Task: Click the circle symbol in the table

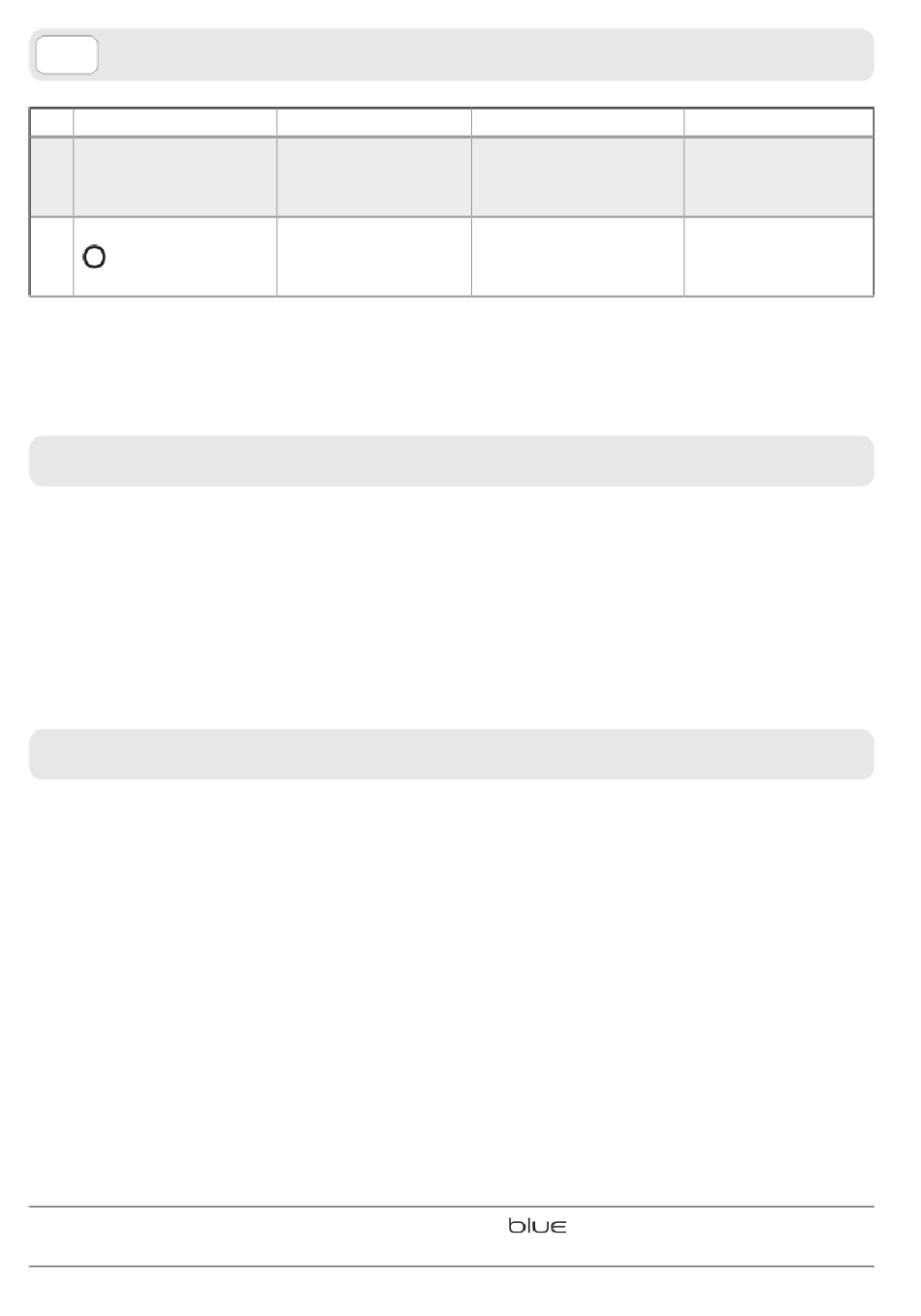Action: click(x=94, y=257)
